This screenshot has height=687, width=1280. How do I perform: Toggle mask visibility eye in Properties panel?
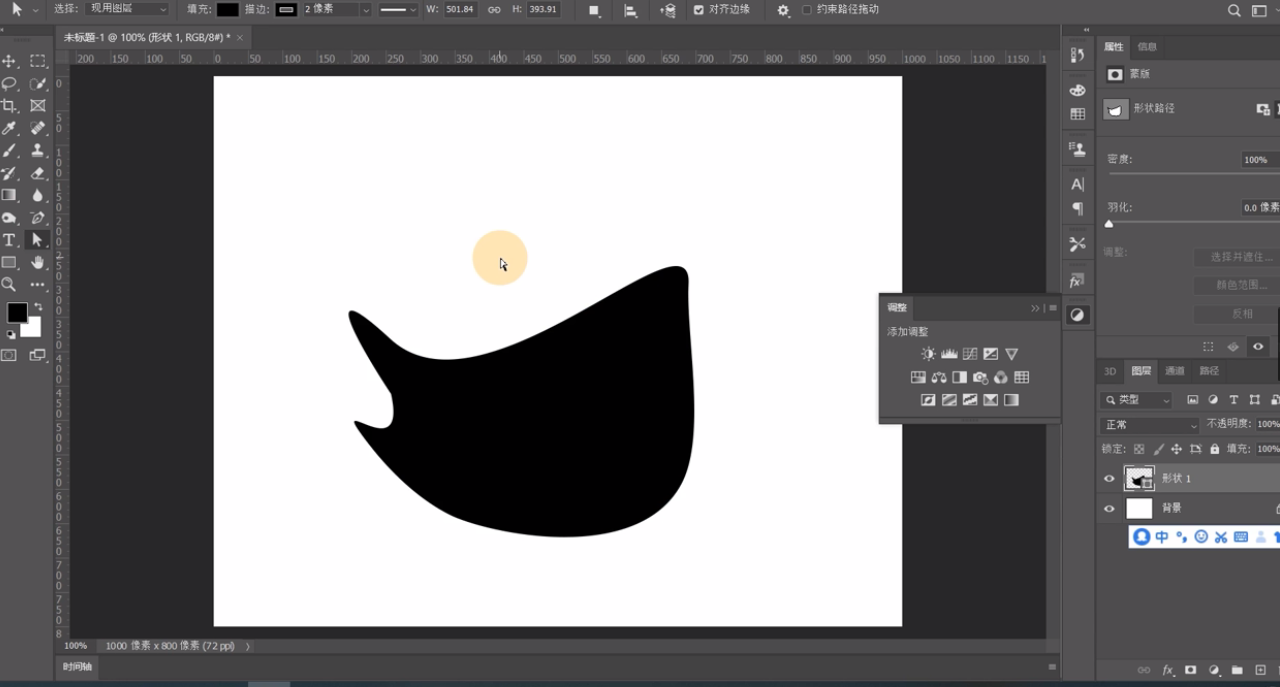1258,347
